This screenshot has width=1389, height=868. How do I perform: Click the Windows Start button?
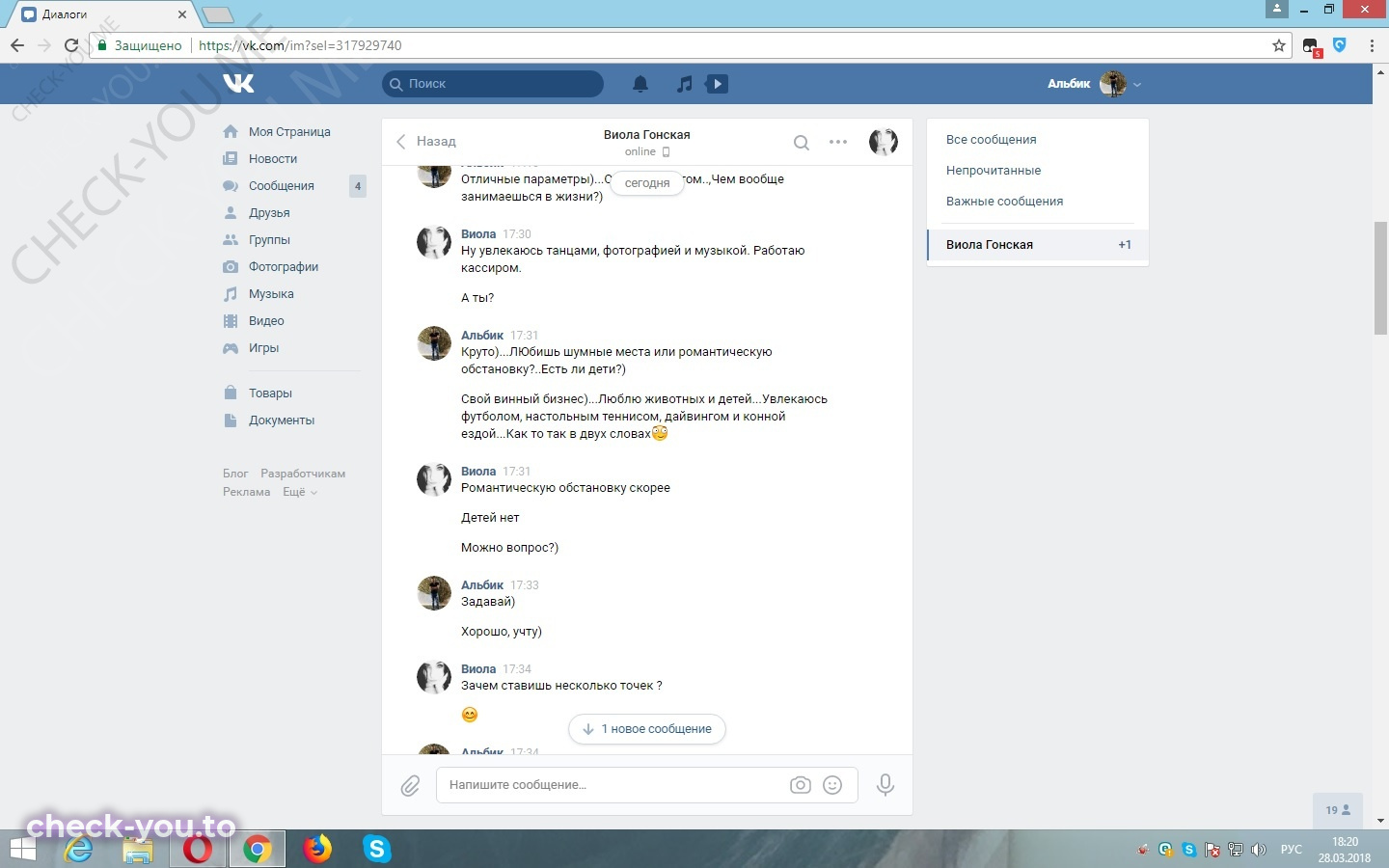coord(22,849)
